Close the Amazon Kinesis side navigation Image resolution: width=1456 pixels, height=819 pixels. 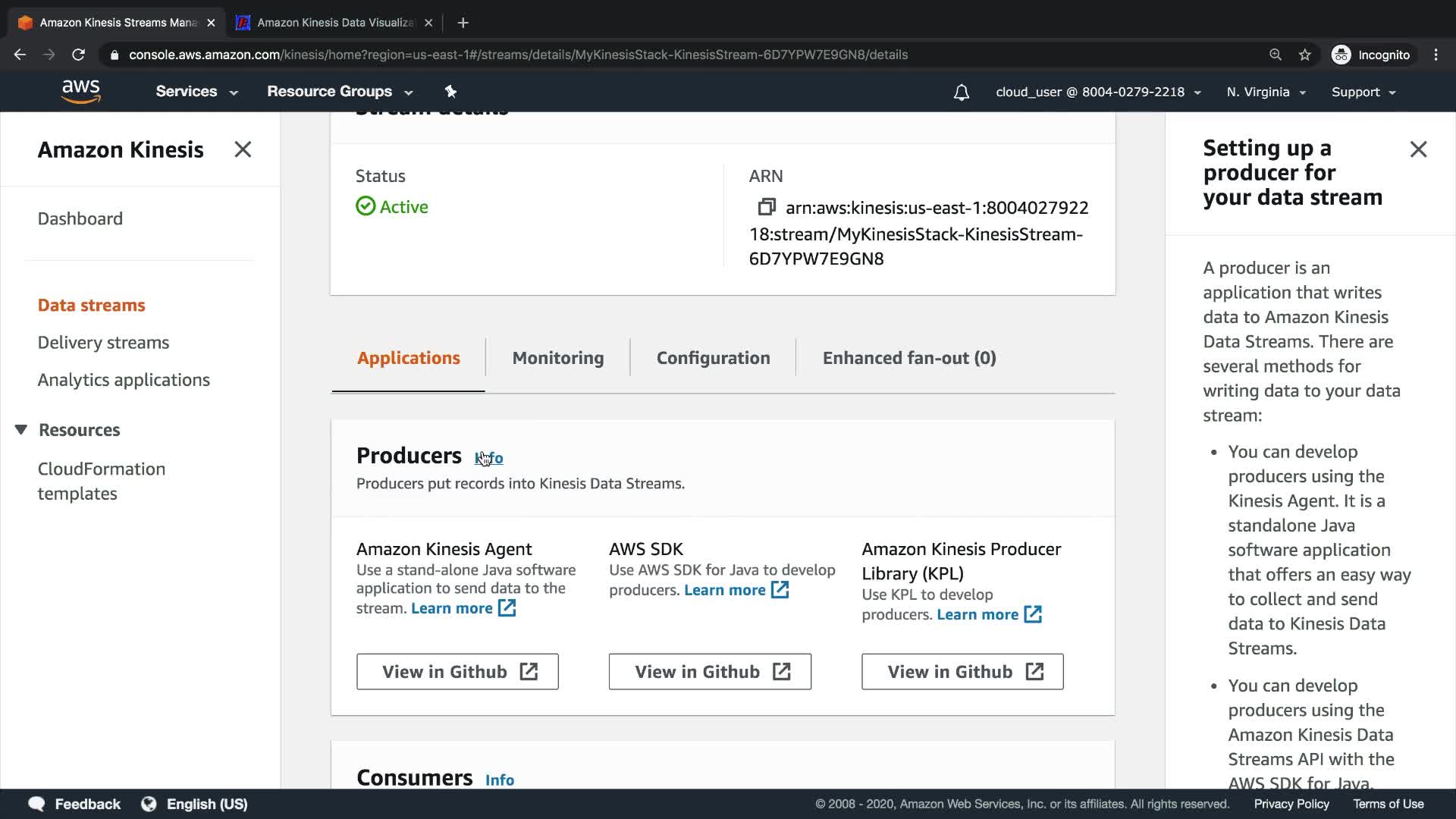point(243,149)
